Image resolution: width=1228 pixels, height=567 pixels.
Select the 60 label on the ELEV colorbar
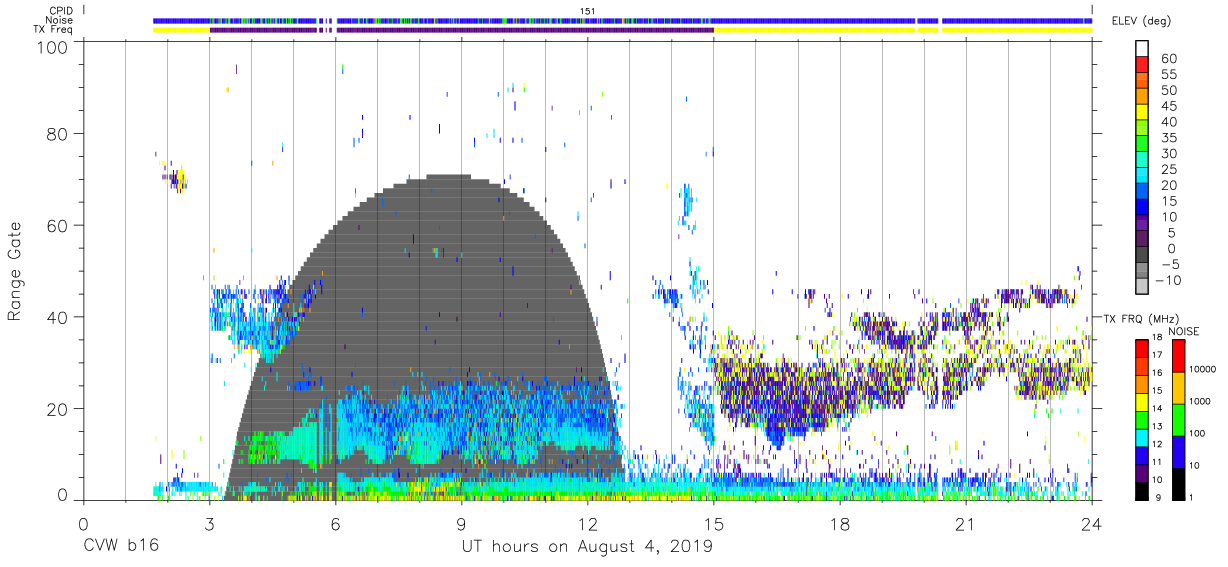coord(1168,59)
